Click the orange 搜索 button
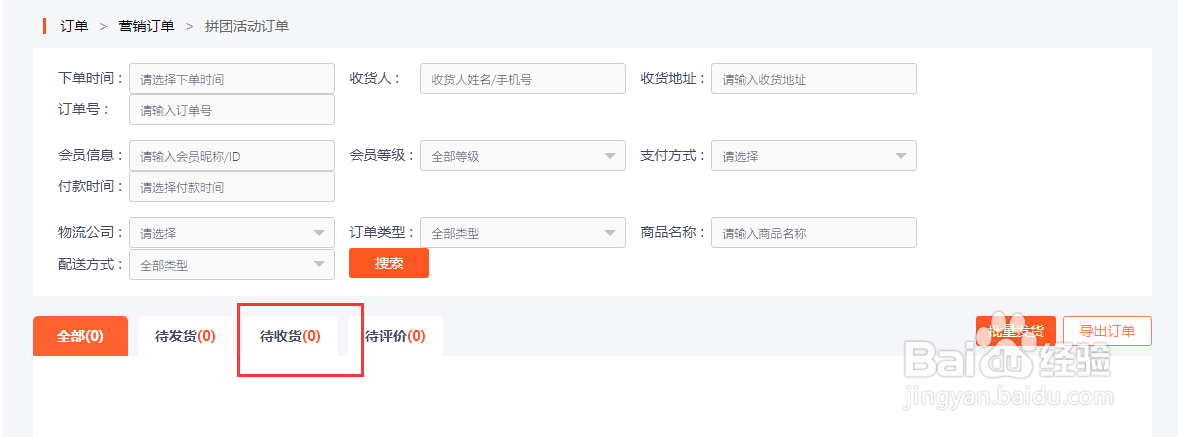This screenshot has width=1178, height=437. [388, 263]
